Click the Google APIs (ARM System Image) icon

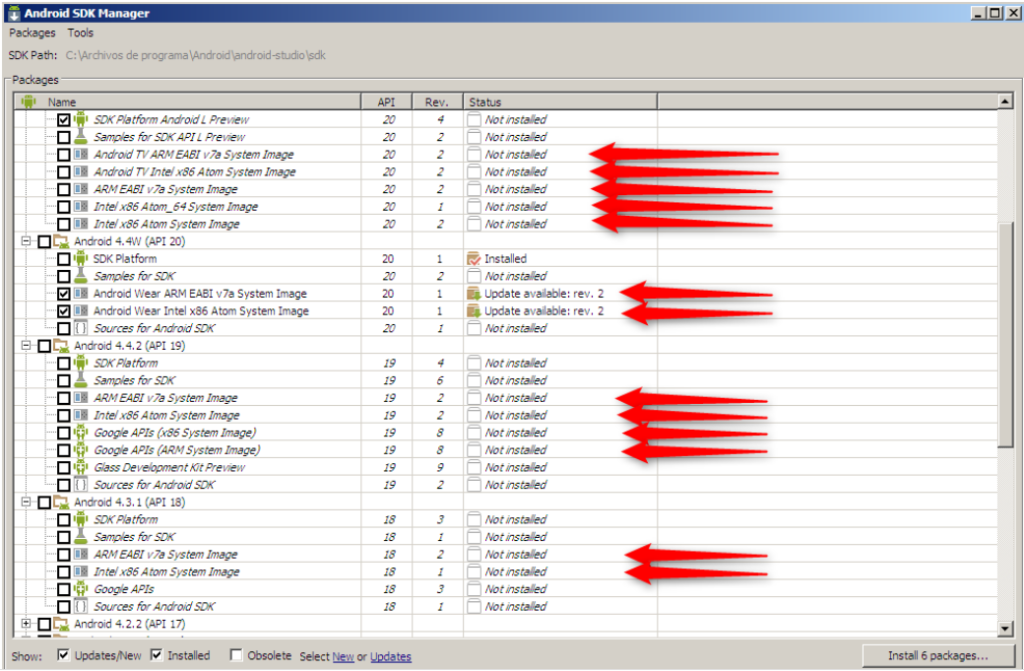[x=80, y=450]
